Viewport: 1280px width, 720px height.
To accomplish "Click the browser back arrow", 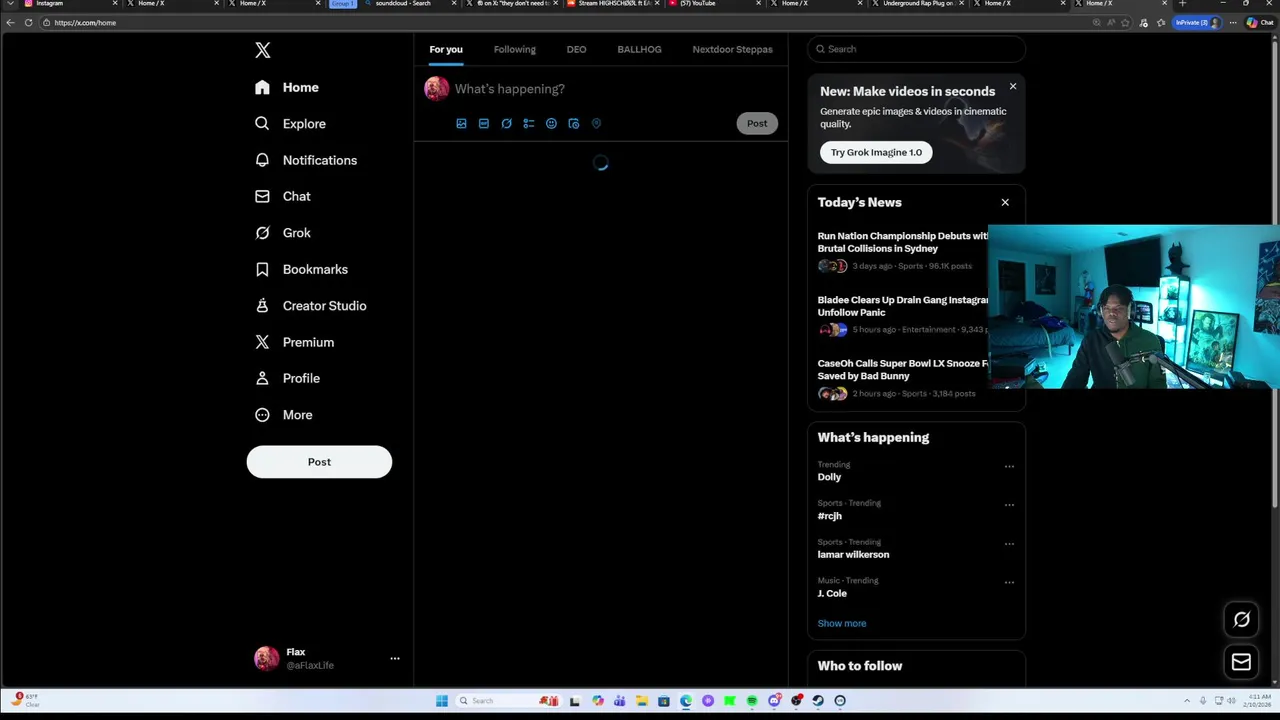I will click(10, 22).
